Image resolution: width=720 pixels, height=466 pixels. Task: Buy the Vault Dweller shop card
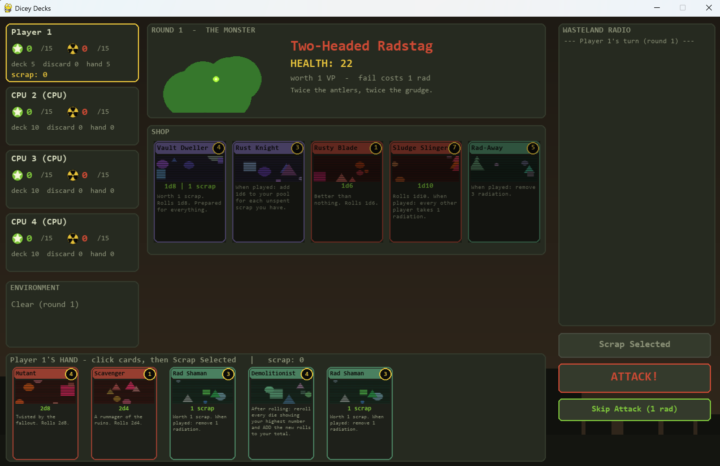click(190, 191)
